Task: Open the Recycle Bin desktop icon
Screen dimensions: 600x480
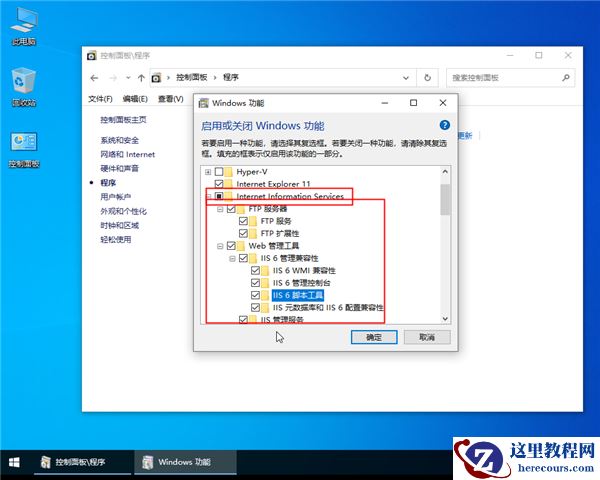Action: coord(24,87)
